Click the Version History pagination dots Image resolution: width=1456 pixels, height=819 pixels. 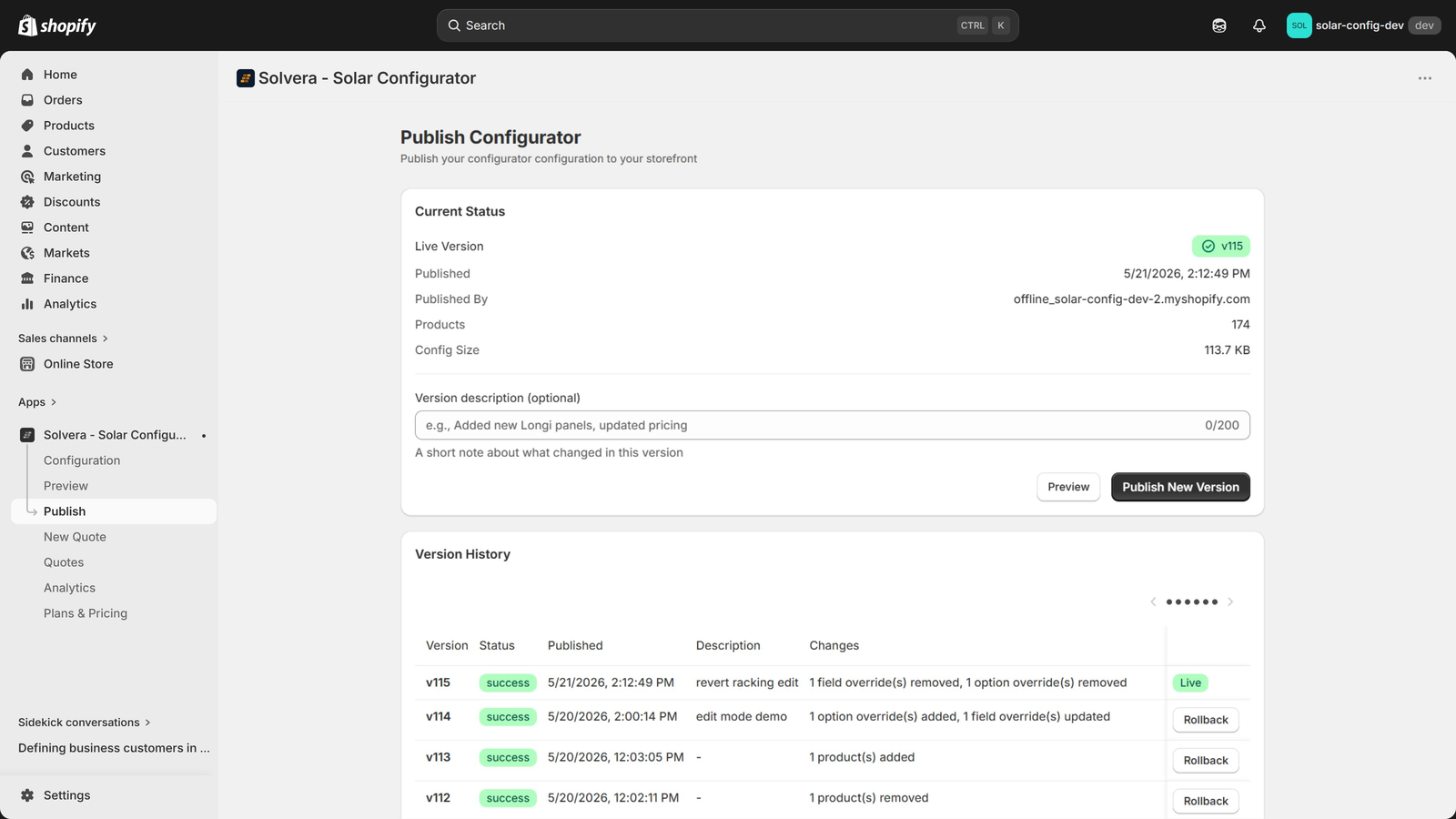tap(1192, 602)
